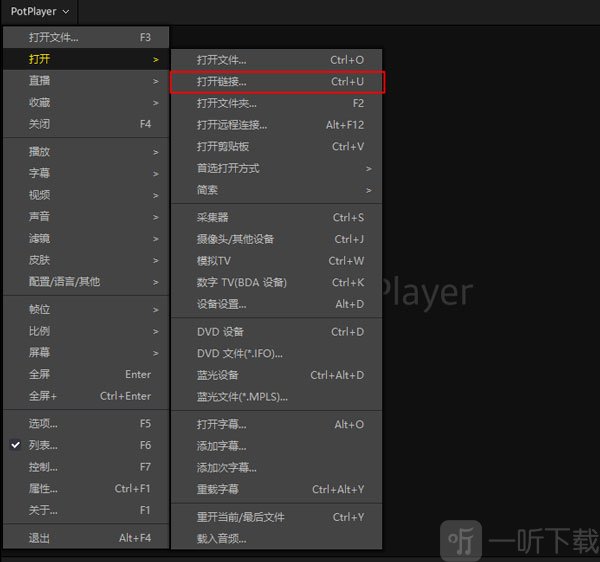Select 蓝光设备 Ctrl+Alt+D
The height and width of the screenshot is (562, 600).
point(277,375)
